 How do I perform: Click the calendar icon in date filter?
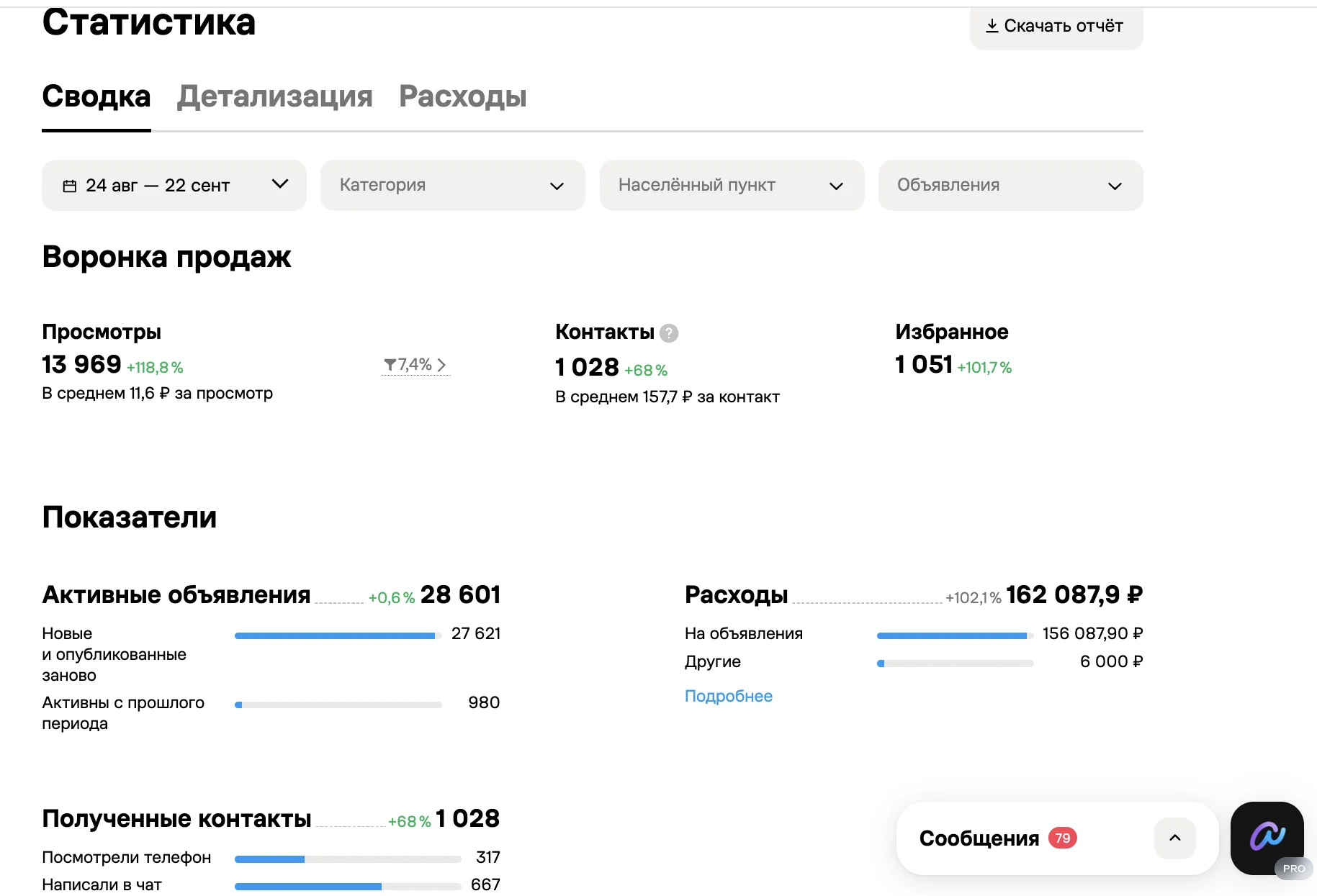pos(70,186)
